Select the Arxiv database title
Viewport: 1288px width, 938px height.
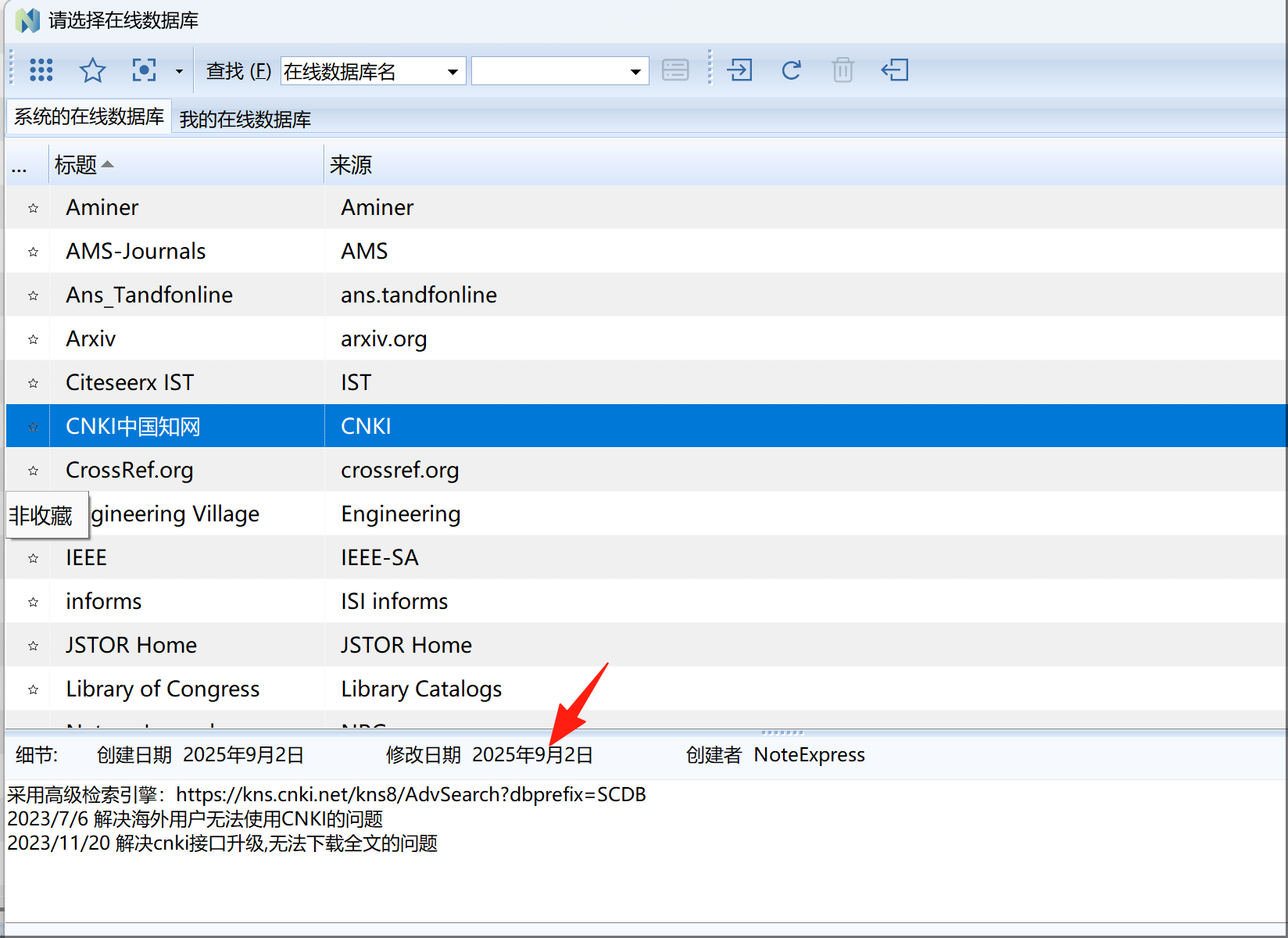91,338
